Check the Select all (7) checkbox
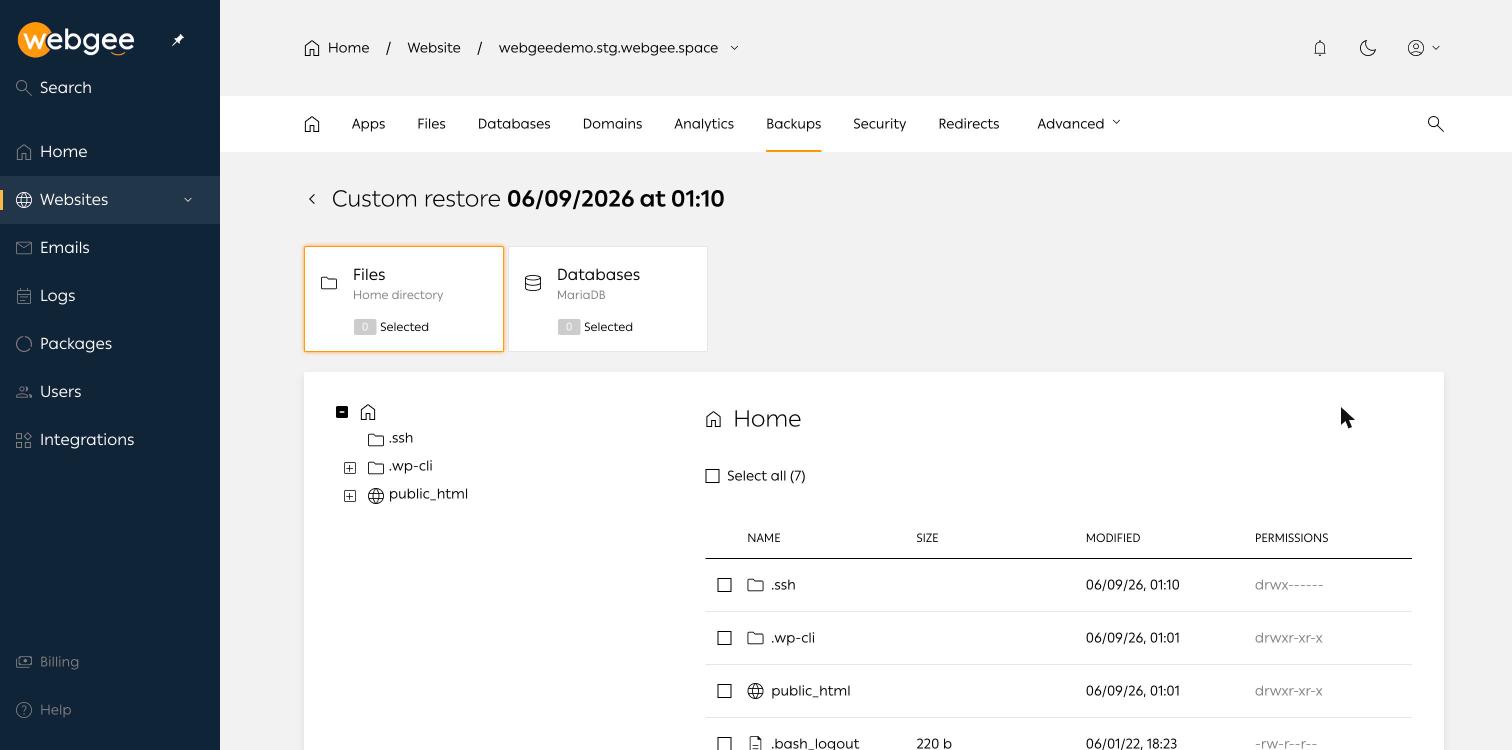The image size is (1512, 750). (x=712, y=476)
